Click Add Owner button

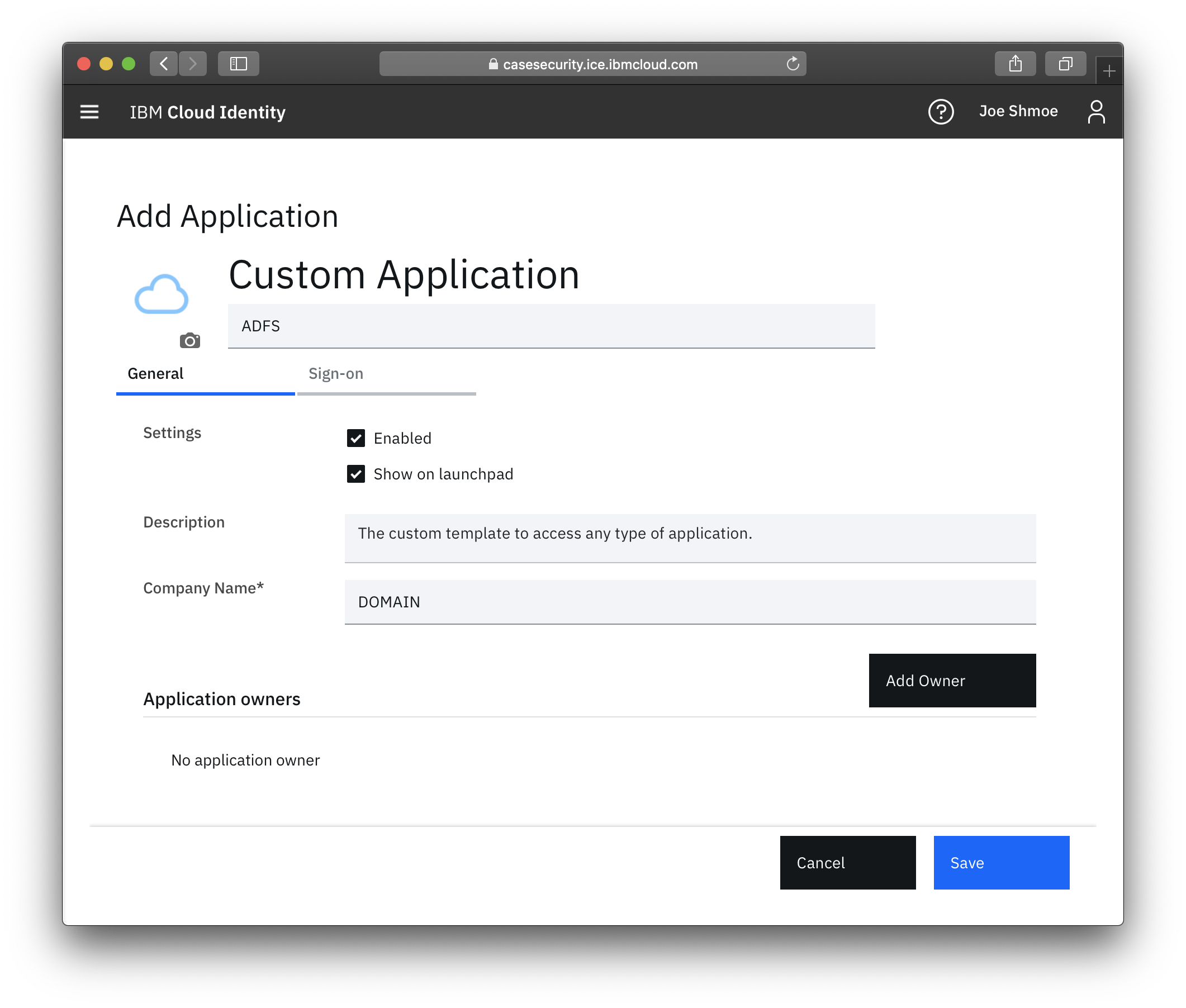pyautogui.click(x=952, y=681)
